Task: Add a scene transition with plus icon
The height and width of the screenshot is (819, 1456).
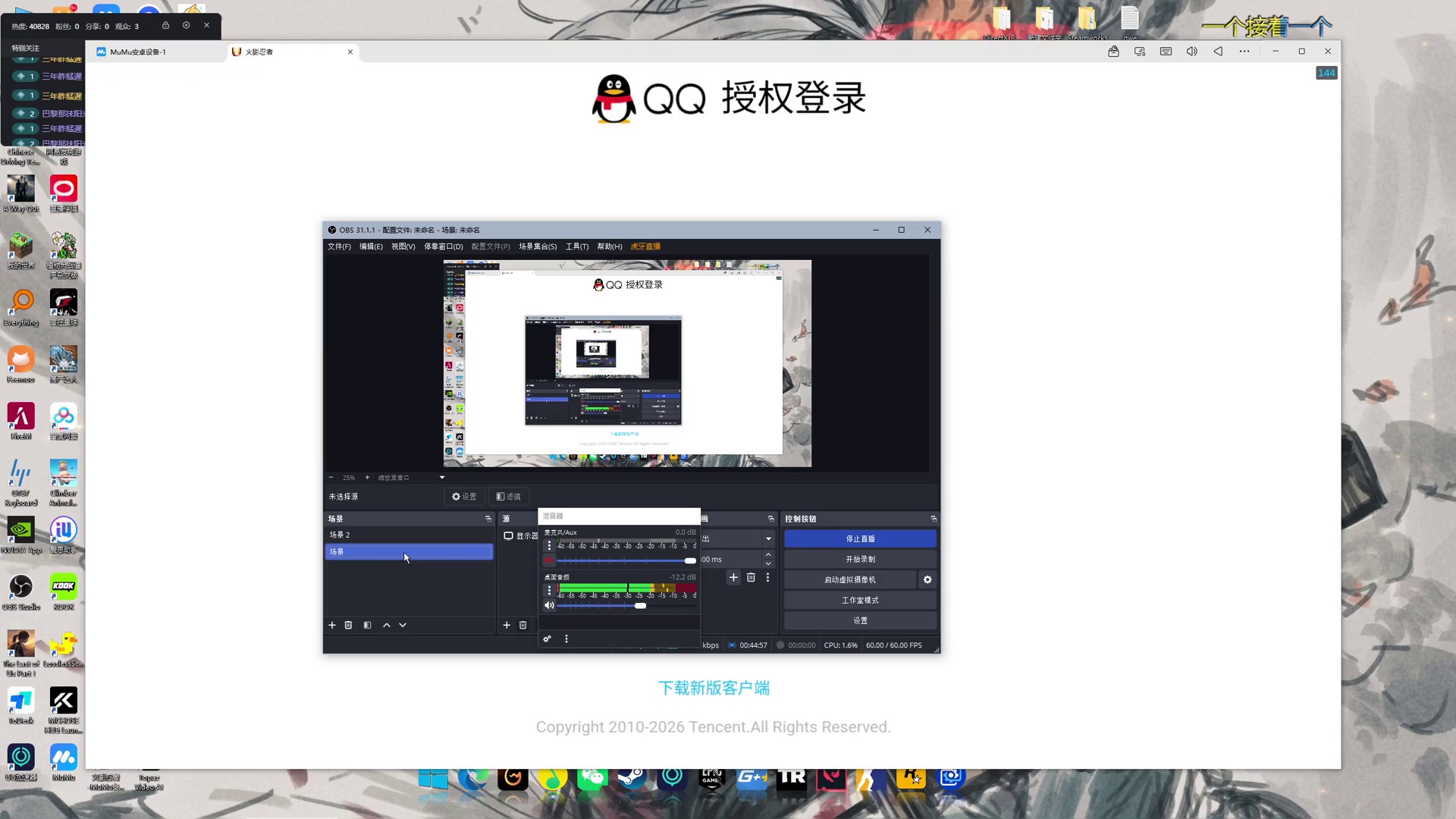Action: [733, 577]
